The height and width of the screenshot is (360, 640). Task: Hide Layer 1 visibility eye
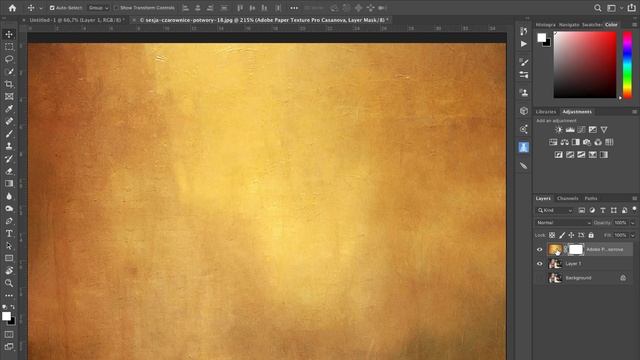pyautogui.click(x=540, y=264)
